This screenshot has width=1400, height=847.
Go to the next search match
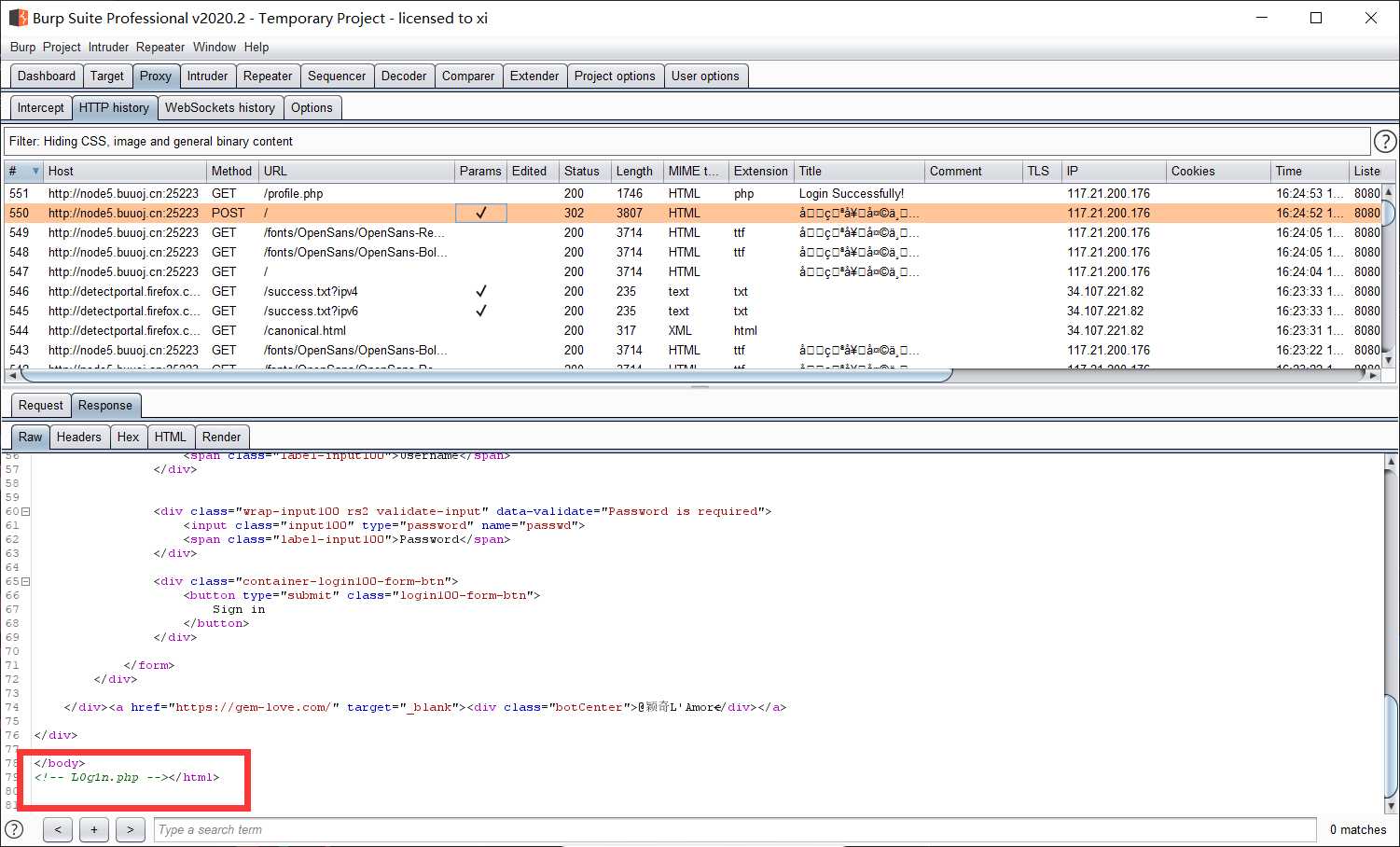click(131, 829)
